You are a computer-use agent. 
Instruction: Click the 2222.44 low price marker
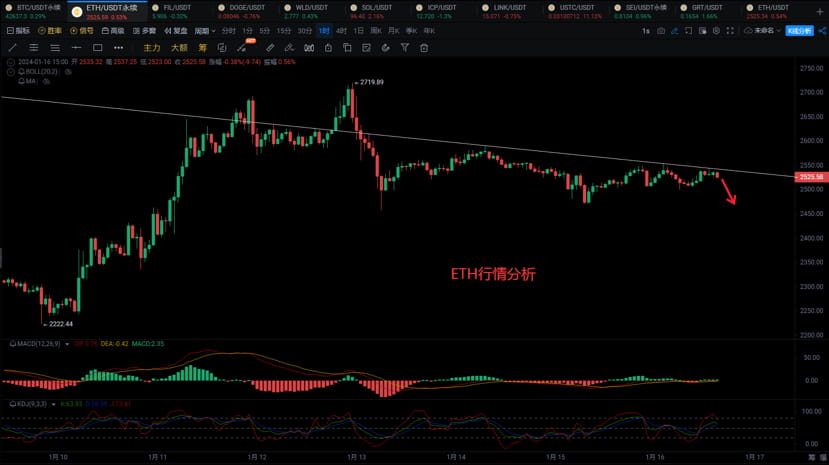(61, 324)
